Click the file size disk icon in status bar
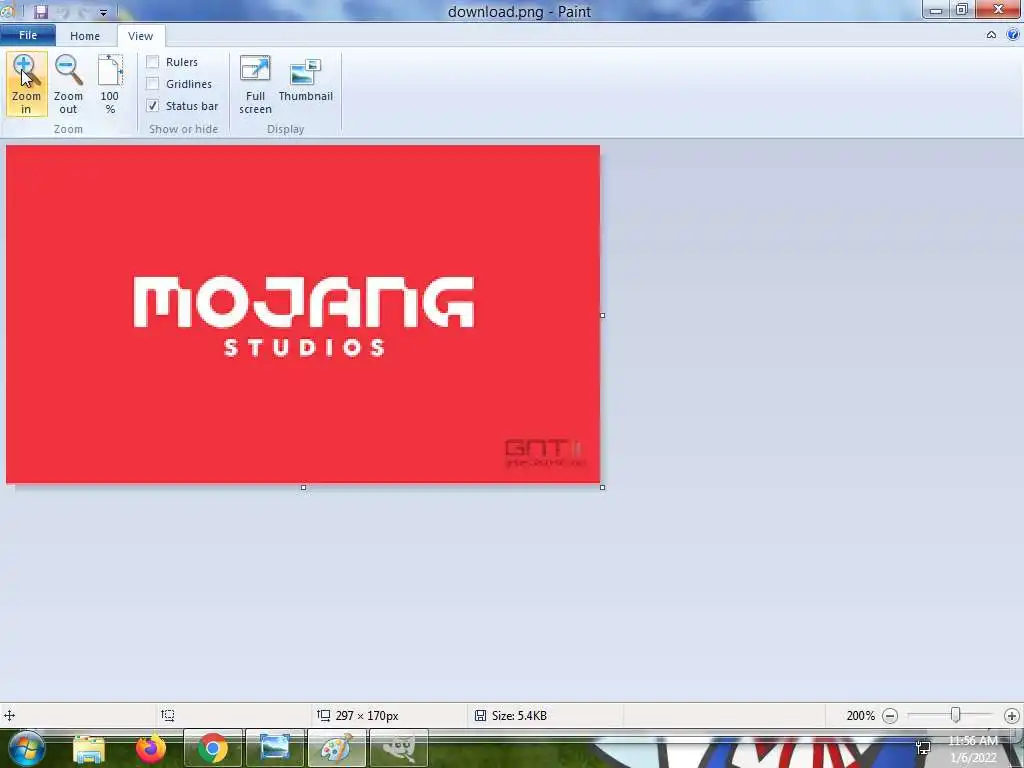Viewport: 1024px width, 768px height. tap(480, 716)
